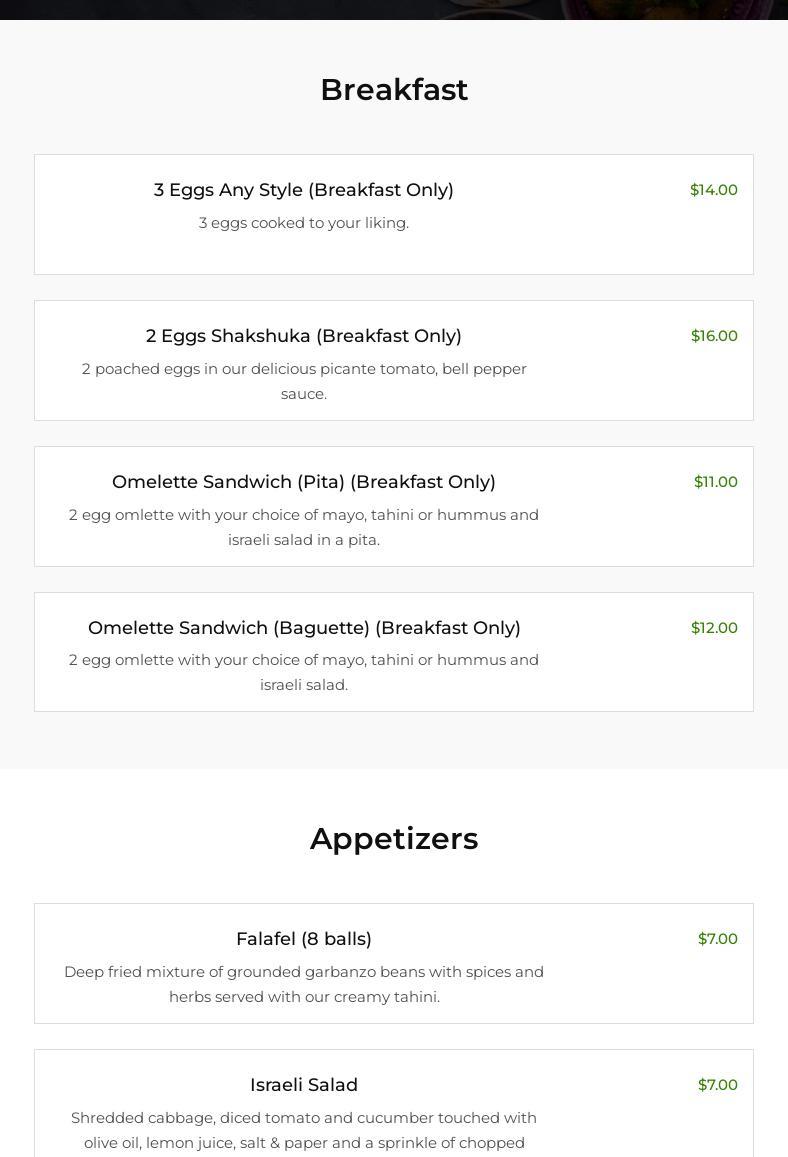Select the '3 eggs cooked to your liking' description

pyautogui.click(x=304, y=223)
